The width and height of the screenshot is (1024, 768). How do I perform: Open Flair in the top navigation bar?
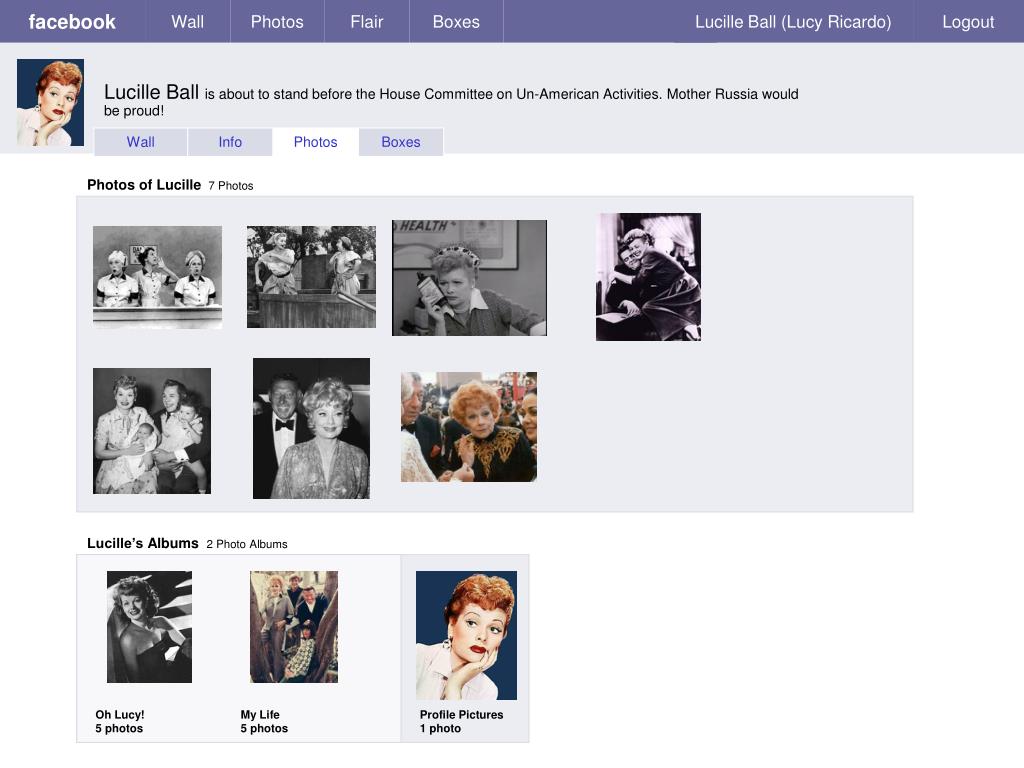tap(366, 22)
